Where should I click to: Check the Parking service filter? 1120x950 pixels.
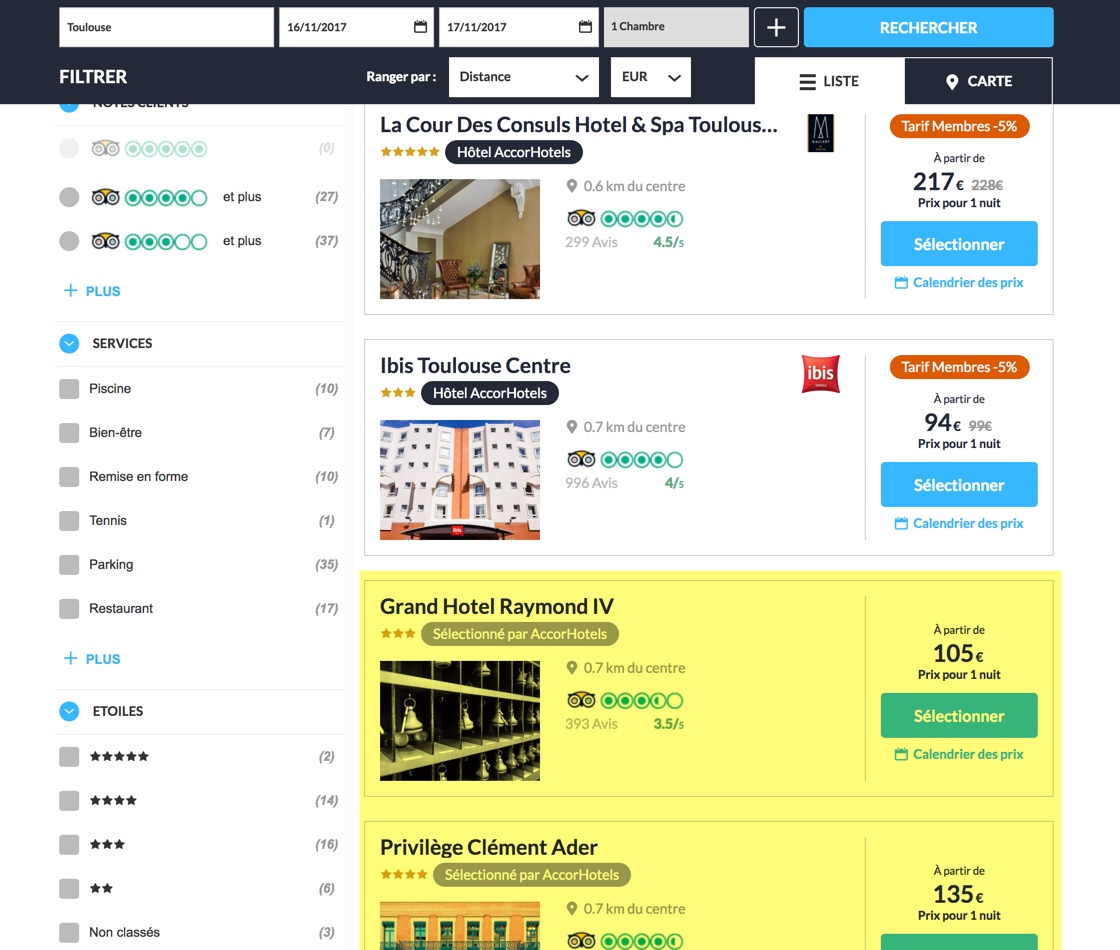pyautogui.click(x=69, y=565)
